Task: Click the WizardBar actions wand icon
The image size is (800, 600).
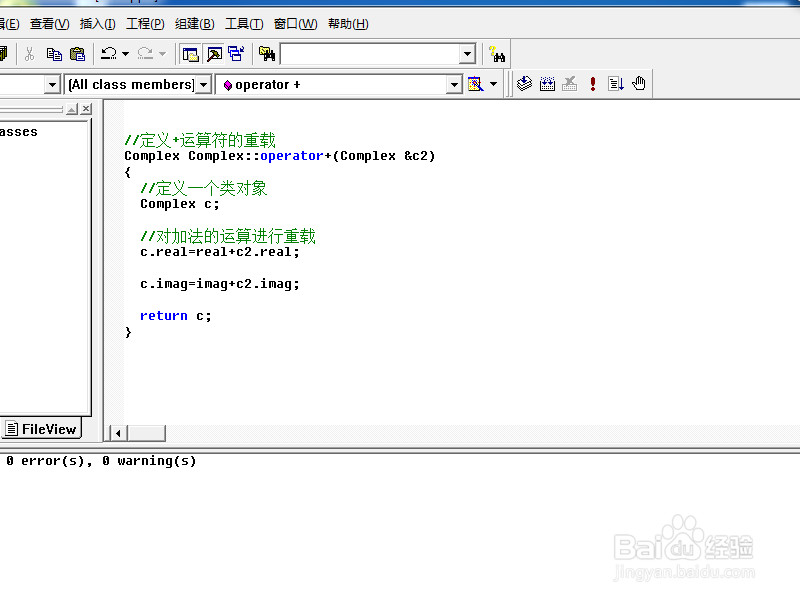Action: coord(475,84)
